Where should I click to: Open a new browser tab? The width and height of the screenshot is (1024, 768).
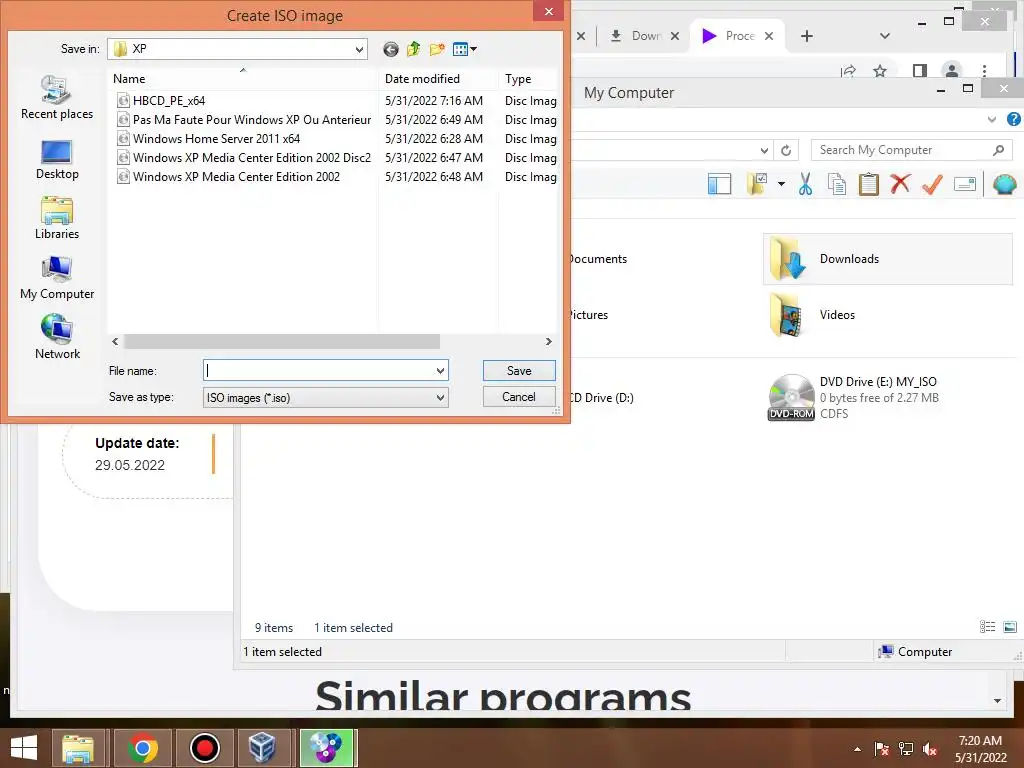[x=807, y=36]
